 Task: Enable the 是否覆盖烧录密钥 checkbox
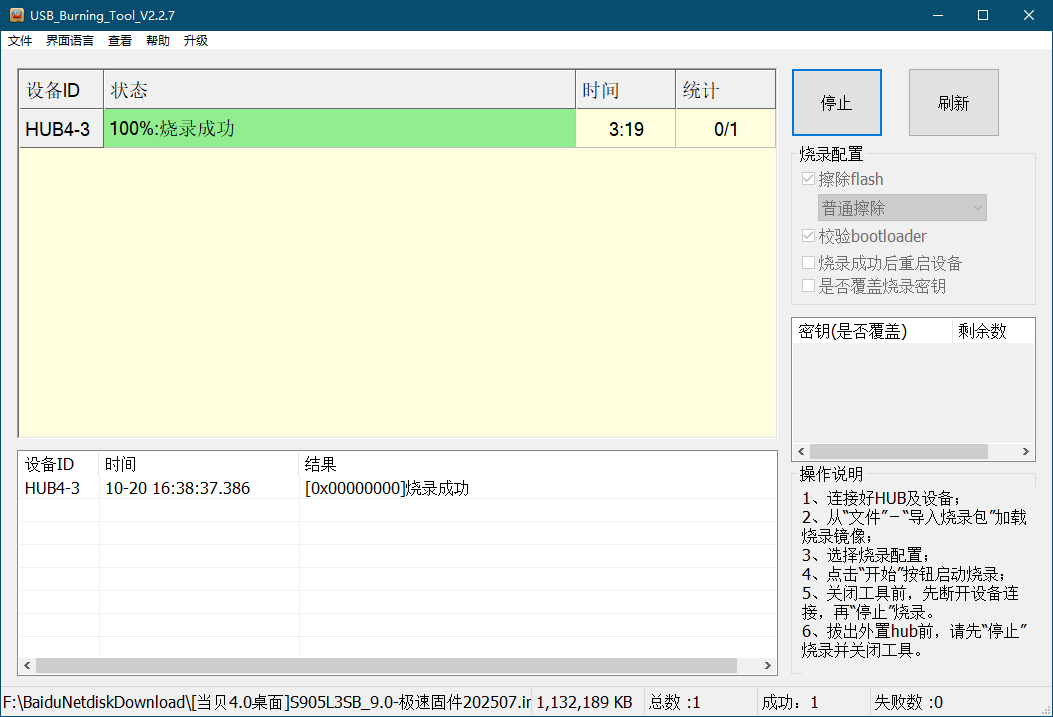coord(808,286)
